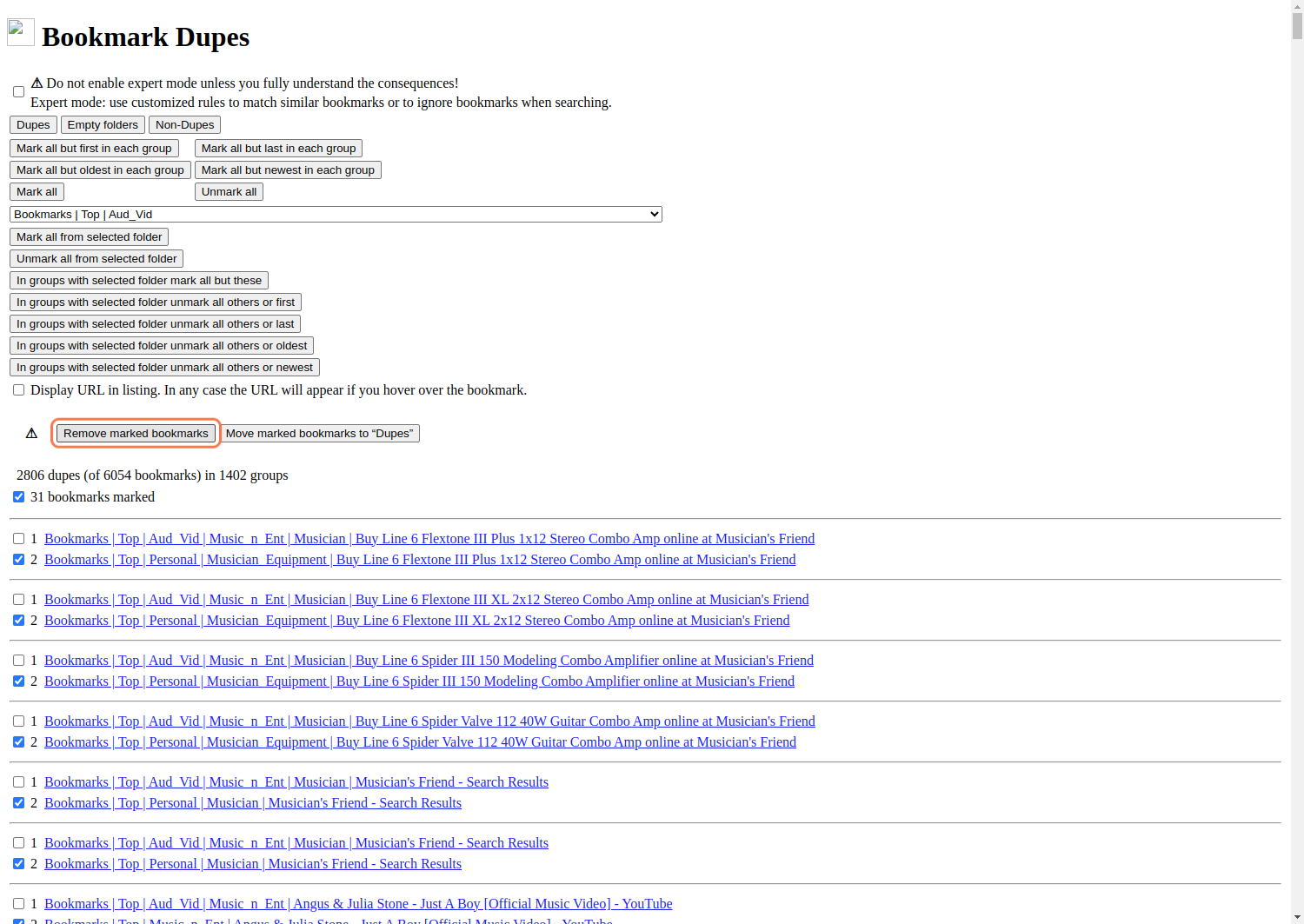Open Aud_Vid Angus & Julia Stone YouTube link
Image resolution: width=1304 pixels, height=924 pixels.
pos(358,904)
